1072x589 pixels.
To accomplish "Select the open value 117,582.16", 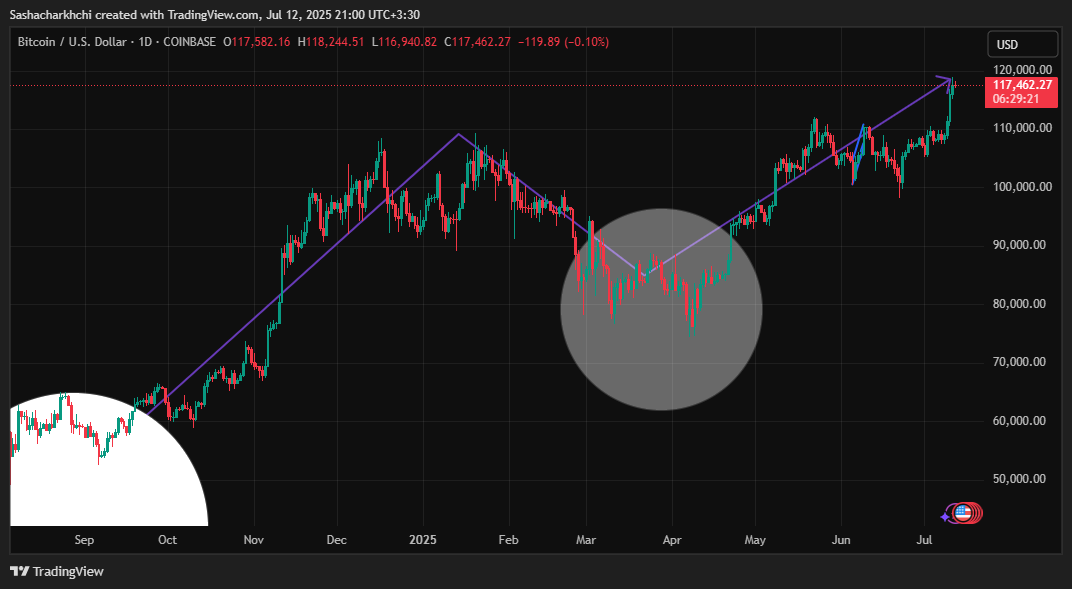I will pyautogui.click(x=260, y=42).
